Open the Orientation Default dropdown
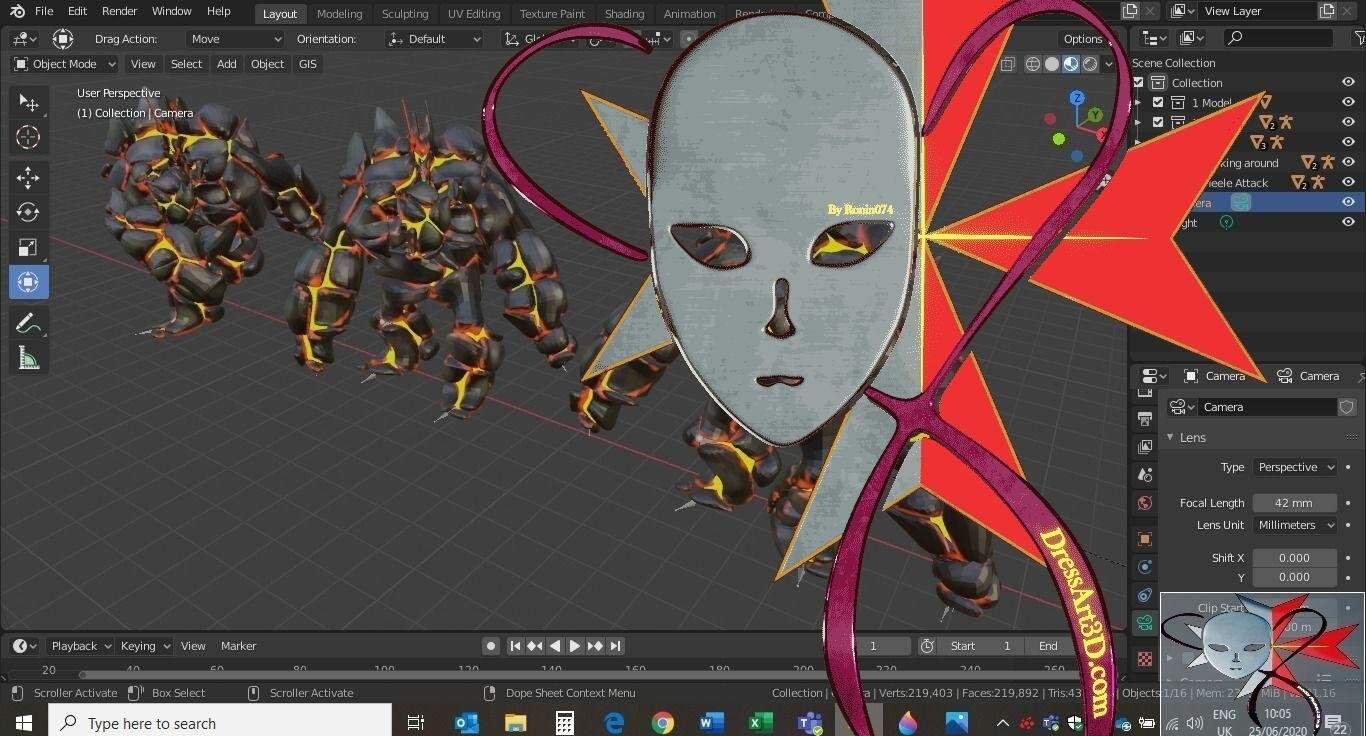Screen dimensions: 1366x736 (433, 39)
